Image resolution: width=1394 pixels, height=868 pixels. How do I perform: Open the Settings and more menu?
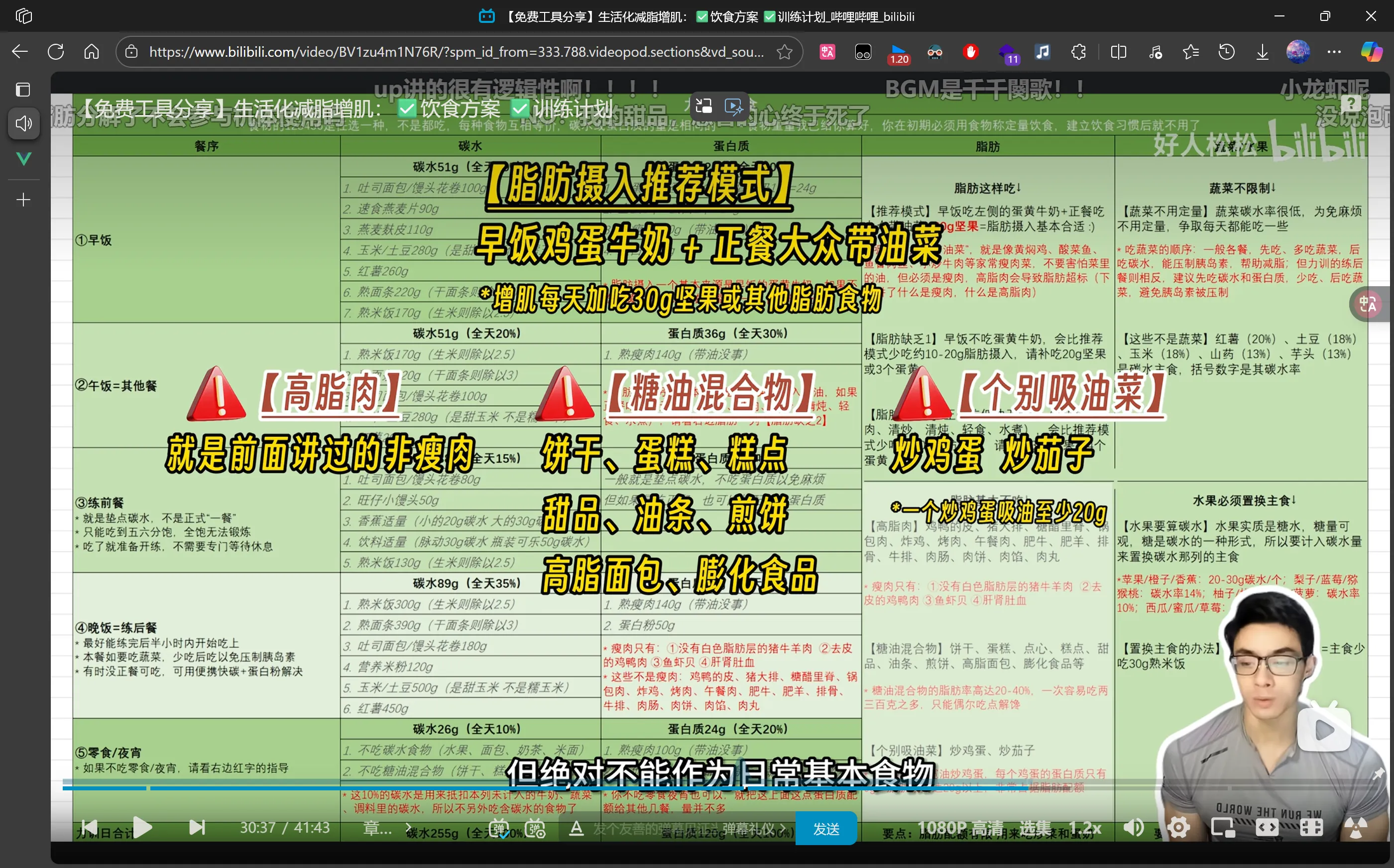1334,52
